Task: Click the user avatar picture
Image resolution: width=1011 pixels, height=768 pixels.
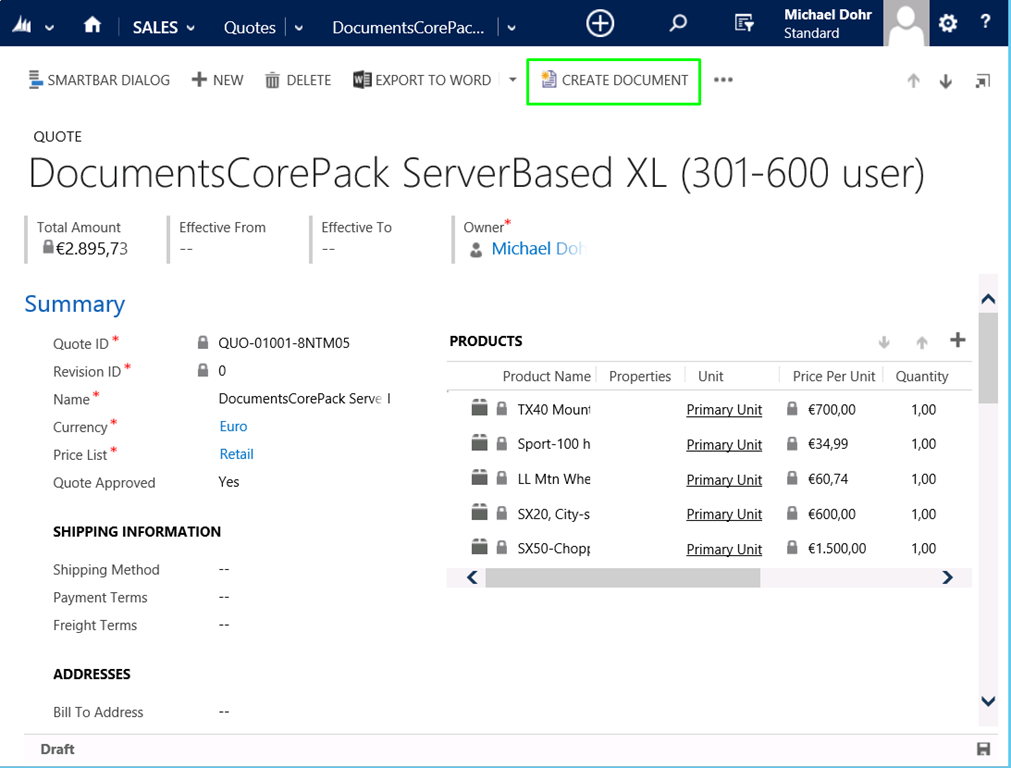Action: (x=906, y=23)
